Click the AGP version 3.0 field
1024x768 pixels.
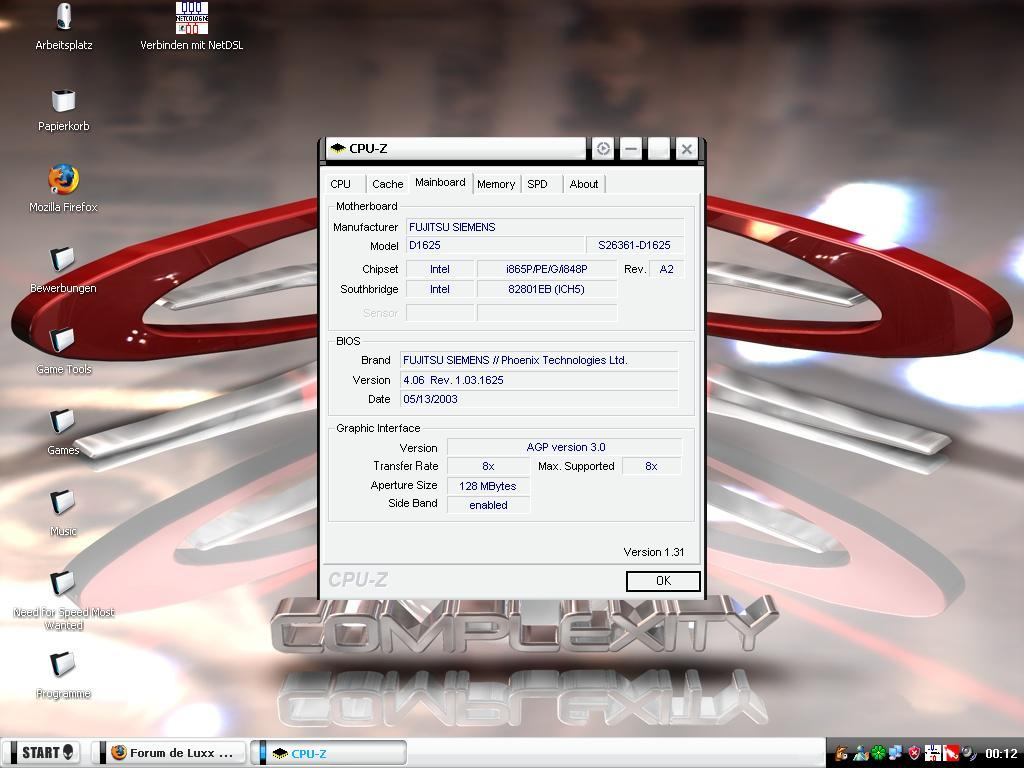point(565,447)
